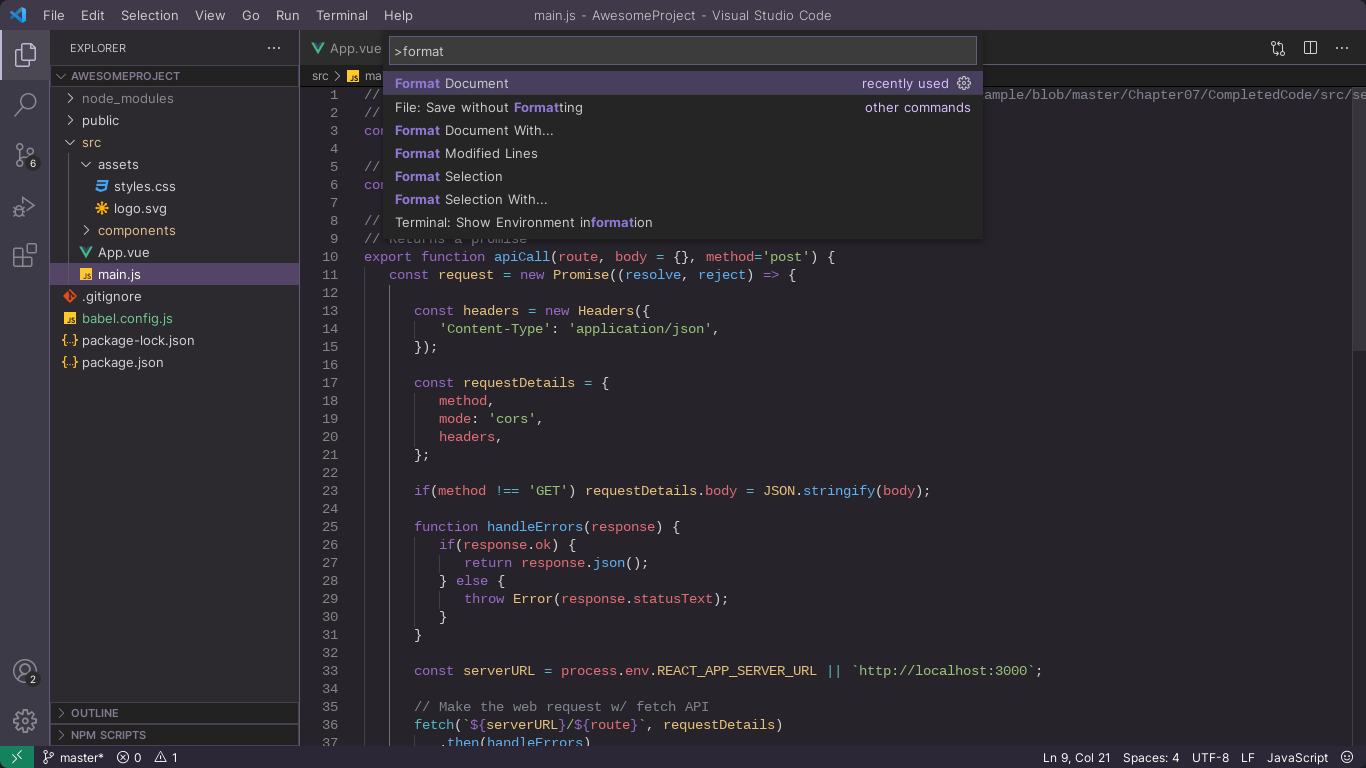Choose Format Selection With... command
The width and height of the screenshot is (1366, 768).
pos(683,199)
